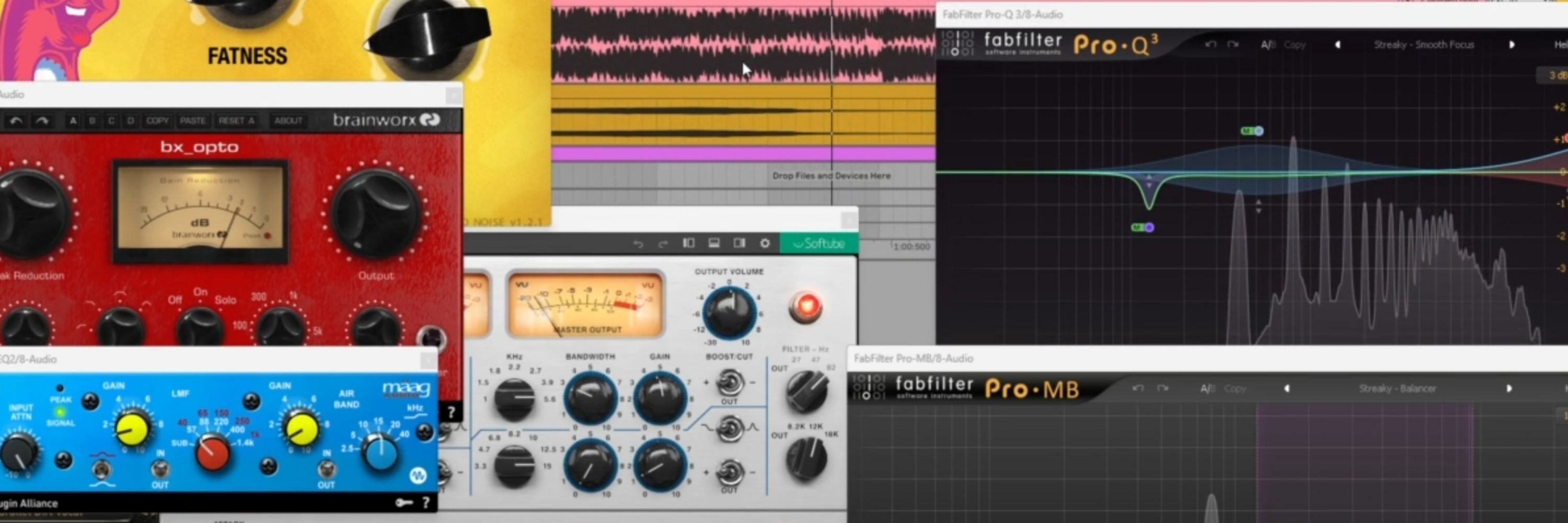Select blue EQ band node in Pro-Q 3
This screenshot has width=1568, height=523.
[1259, 131]
